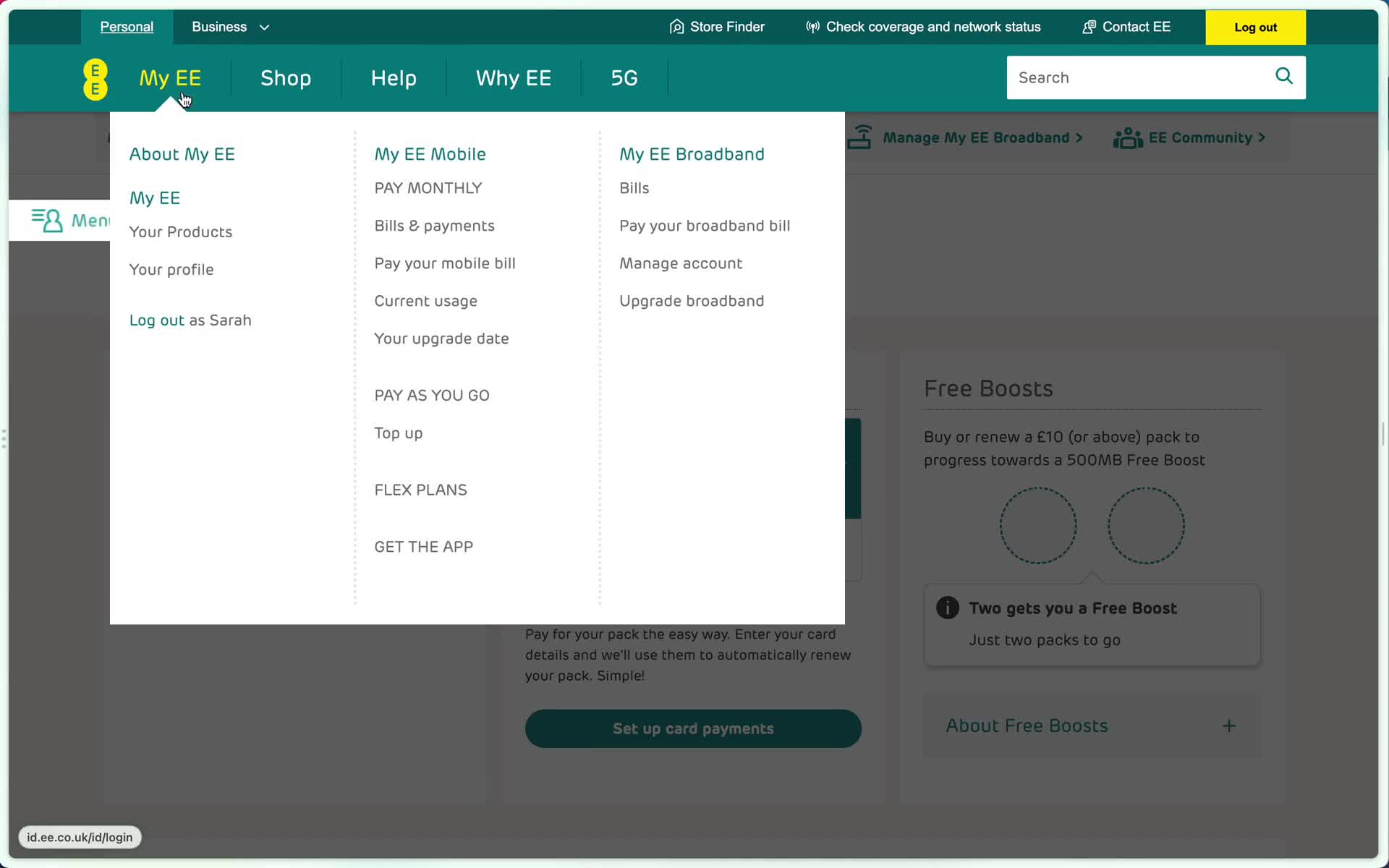Open Top up link
Screen dimensions: 1389x868
[x=399, y=433]
